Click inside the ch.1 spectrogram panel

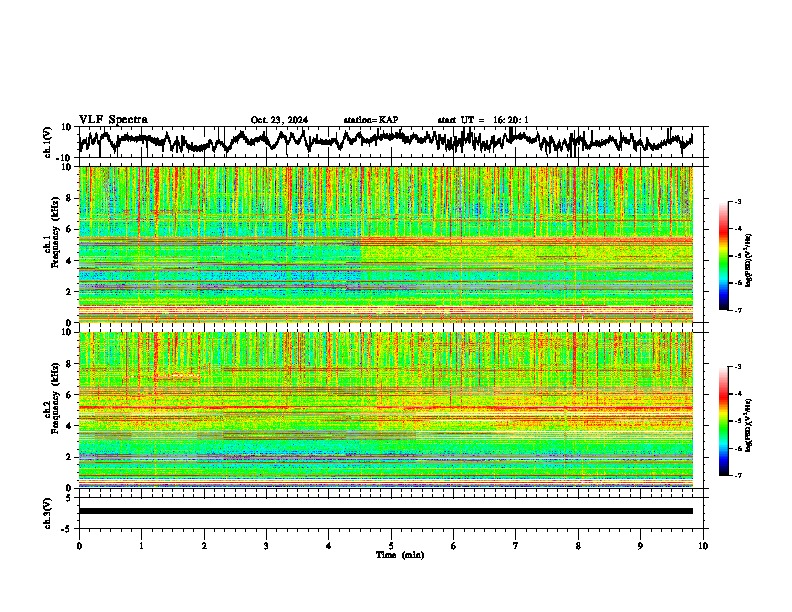click(386, 244)
